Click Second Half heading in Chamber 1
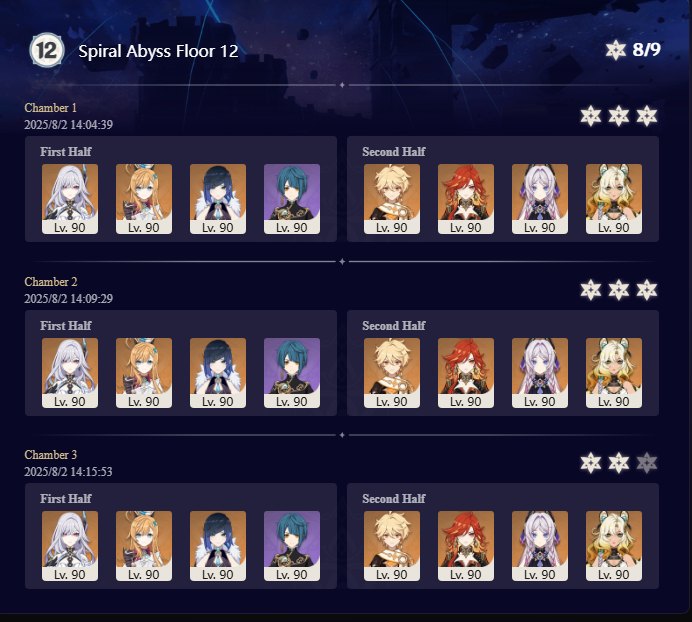 tap(394, 151)
